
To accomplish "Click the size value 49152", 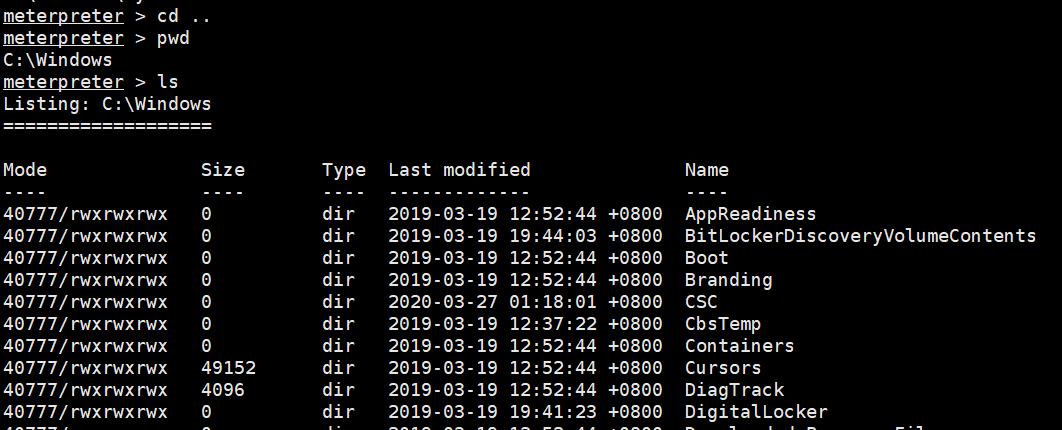I will point(228,368).
